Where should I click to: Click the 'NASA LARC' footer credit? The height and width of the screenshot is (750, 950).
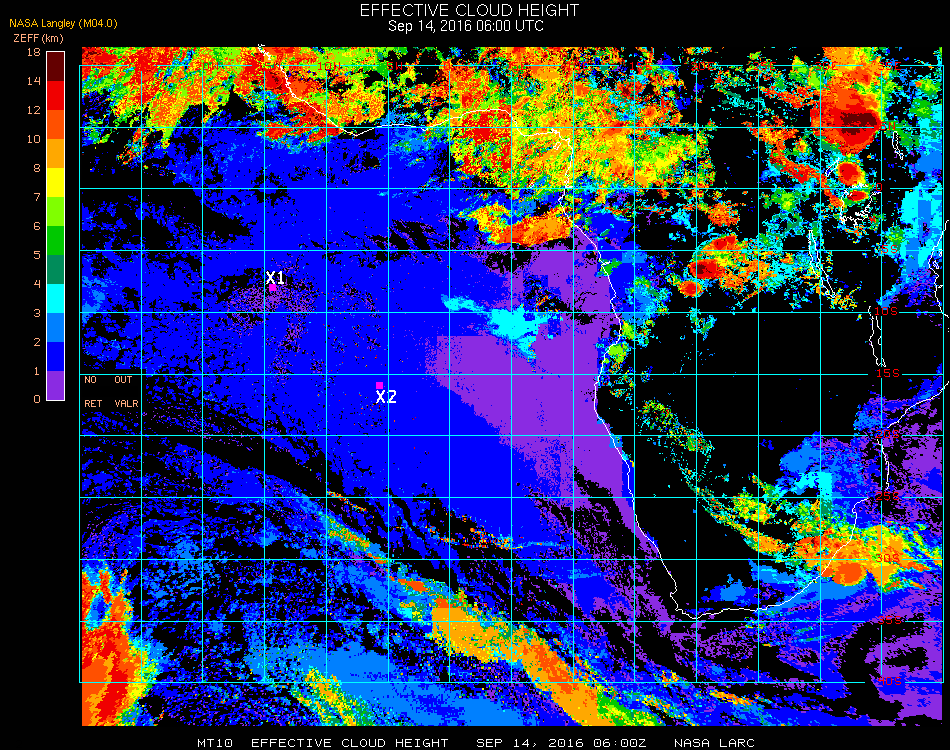pos(714,743)
